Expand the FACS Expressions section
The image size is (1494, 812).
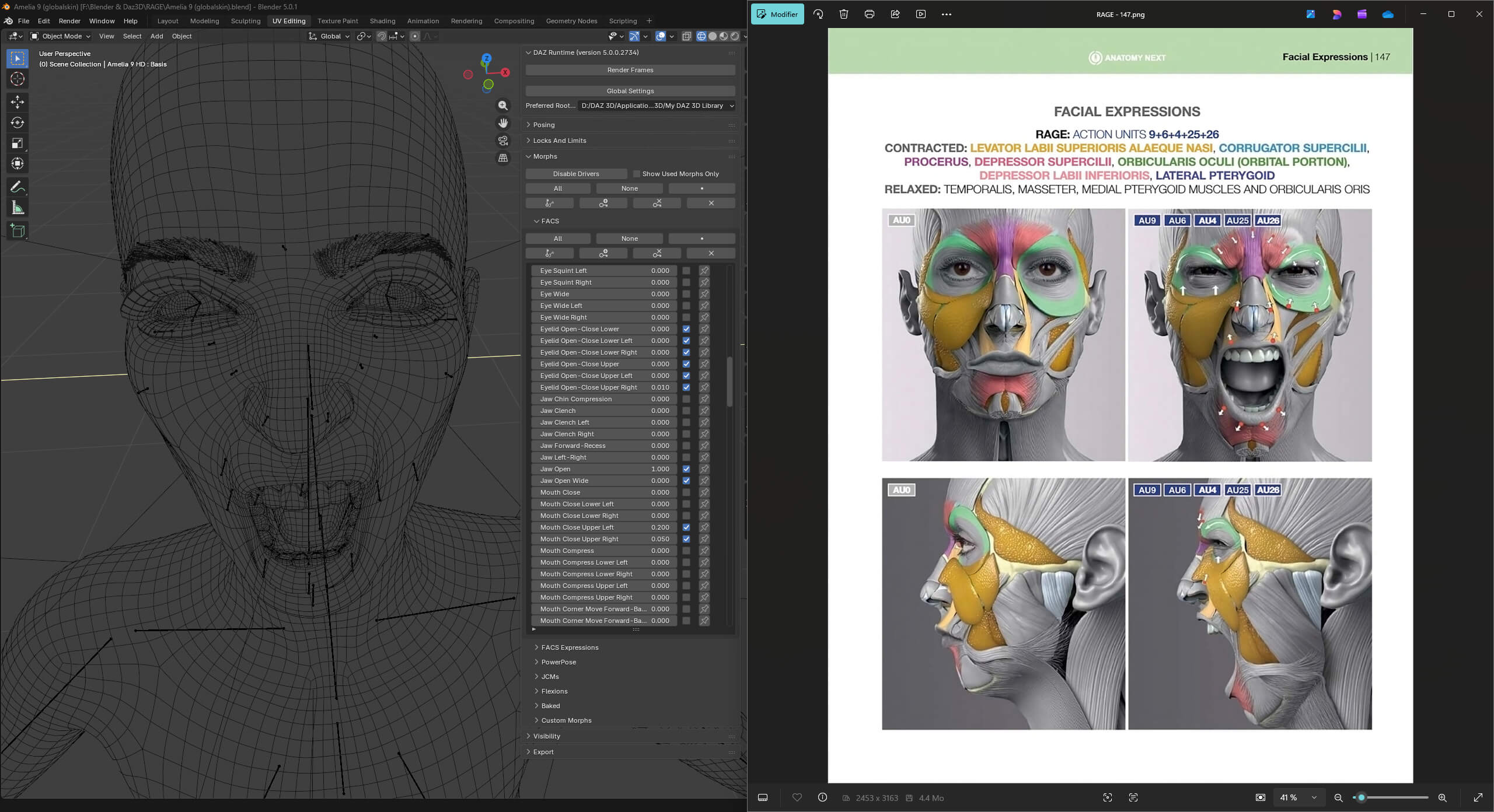(570, 647)
